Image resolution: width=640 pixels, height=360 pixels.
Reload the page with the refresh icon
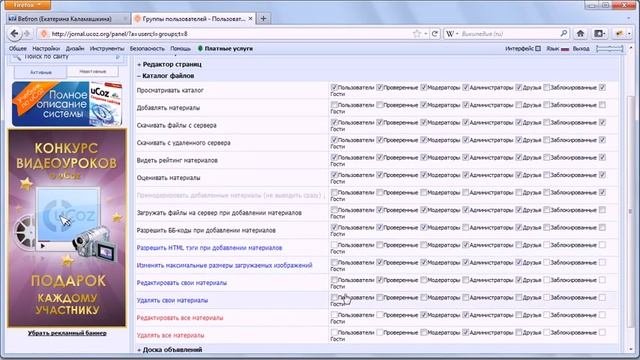[435, 33]
